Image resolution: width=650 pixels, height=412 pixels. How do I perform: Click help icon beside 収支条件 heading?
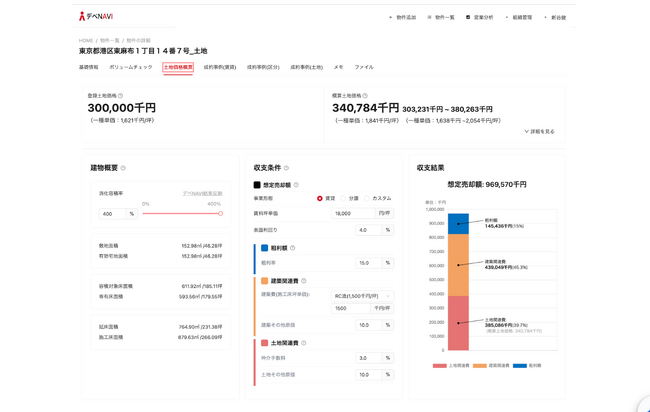point(286,168)
